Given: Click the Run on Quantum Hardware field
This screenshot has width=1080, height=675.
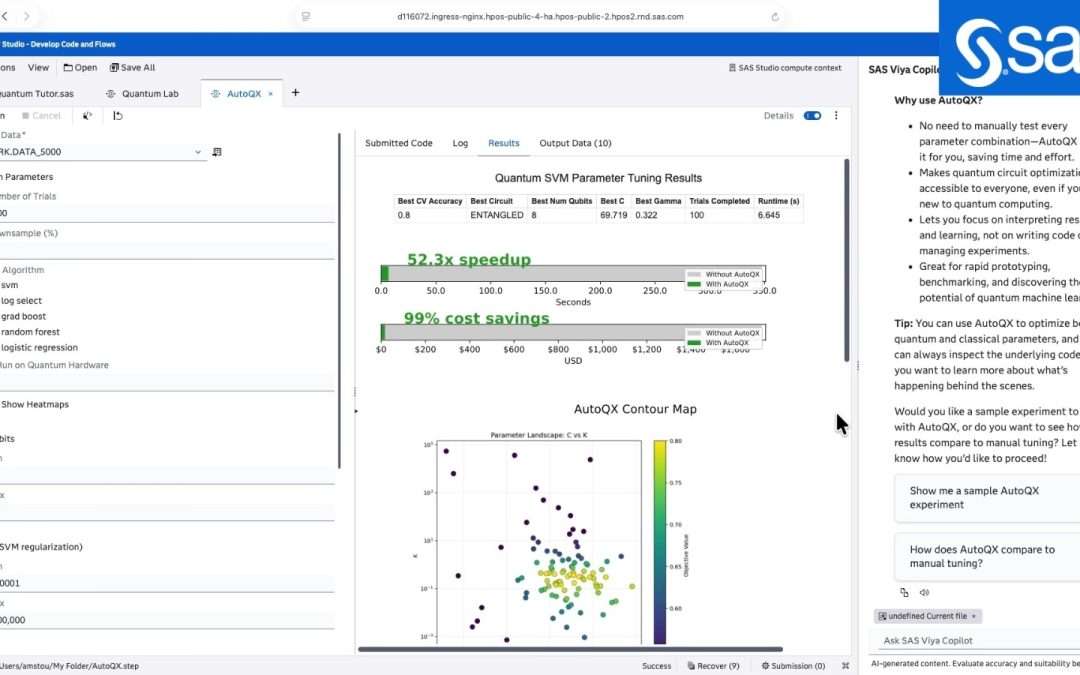Looking at the screenshot, I should coord(167,382).
